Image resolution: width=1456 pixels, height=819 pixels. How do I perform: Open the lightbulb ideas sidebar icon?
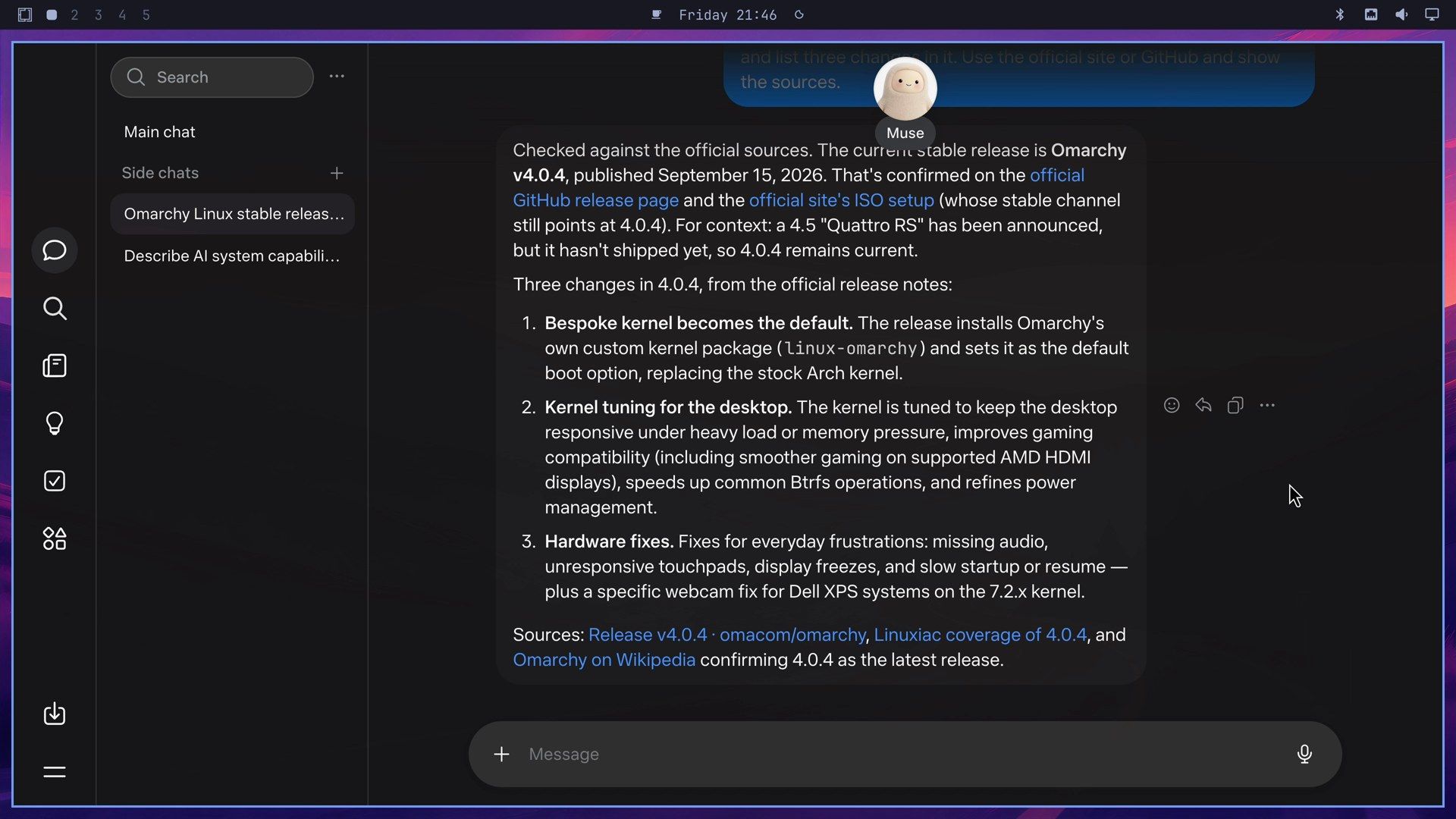point(55,423)
